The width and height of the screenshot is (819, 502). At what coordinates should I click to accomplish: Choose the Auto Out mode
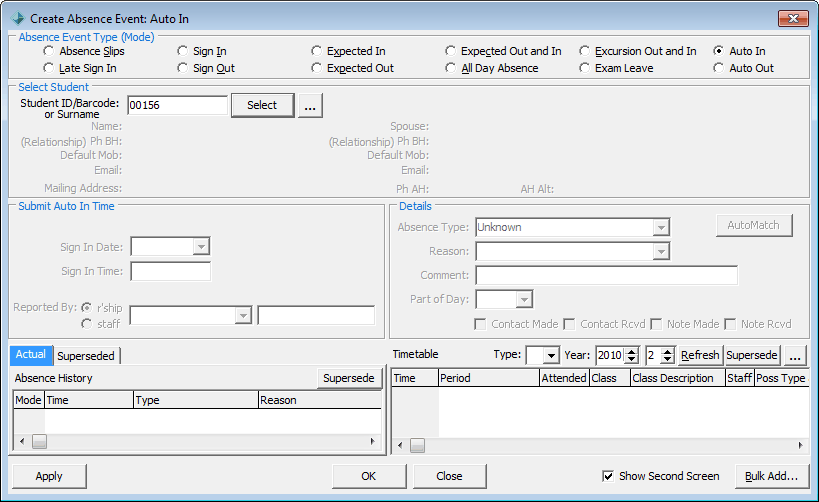[719, 68]
